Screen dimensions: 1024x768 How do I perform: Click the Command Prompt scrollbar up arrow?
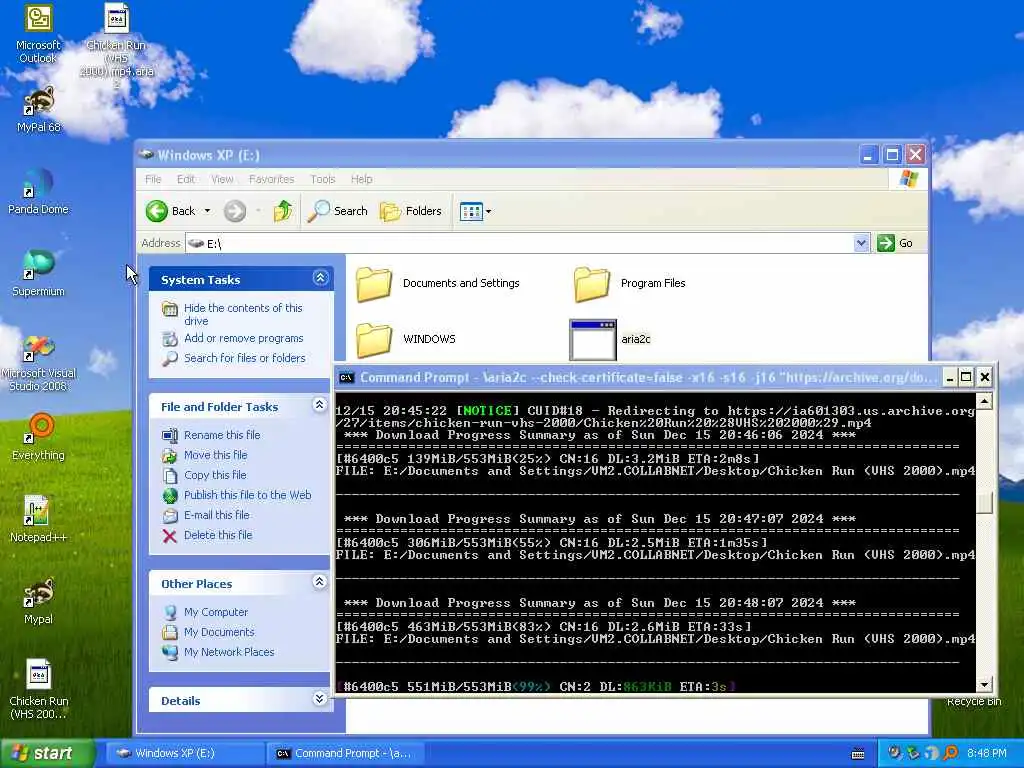click(985, 401)
